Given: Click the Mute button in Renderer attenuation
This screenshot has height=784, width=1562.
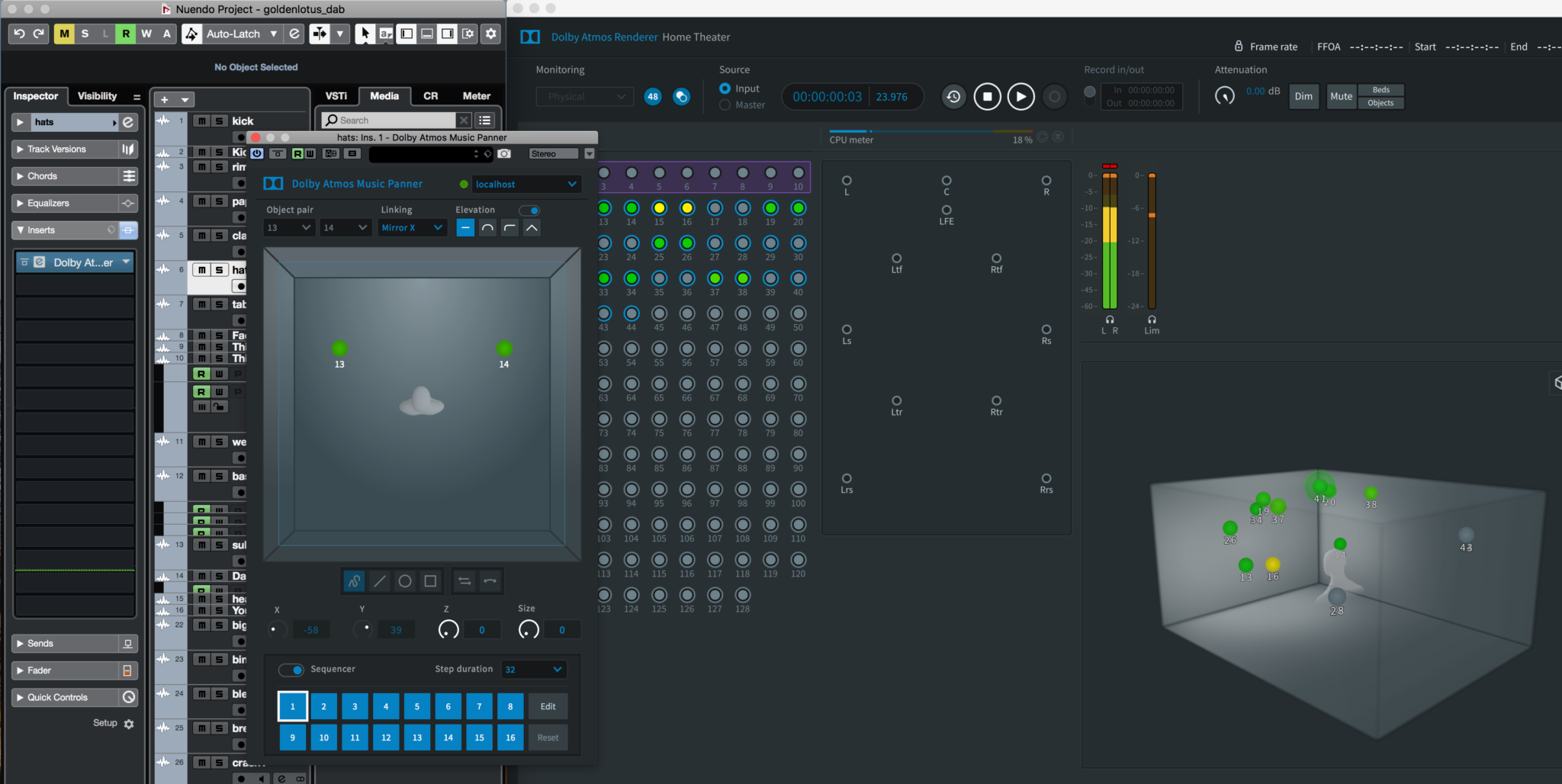Looking at the screenshot, I should [1341, 97].
